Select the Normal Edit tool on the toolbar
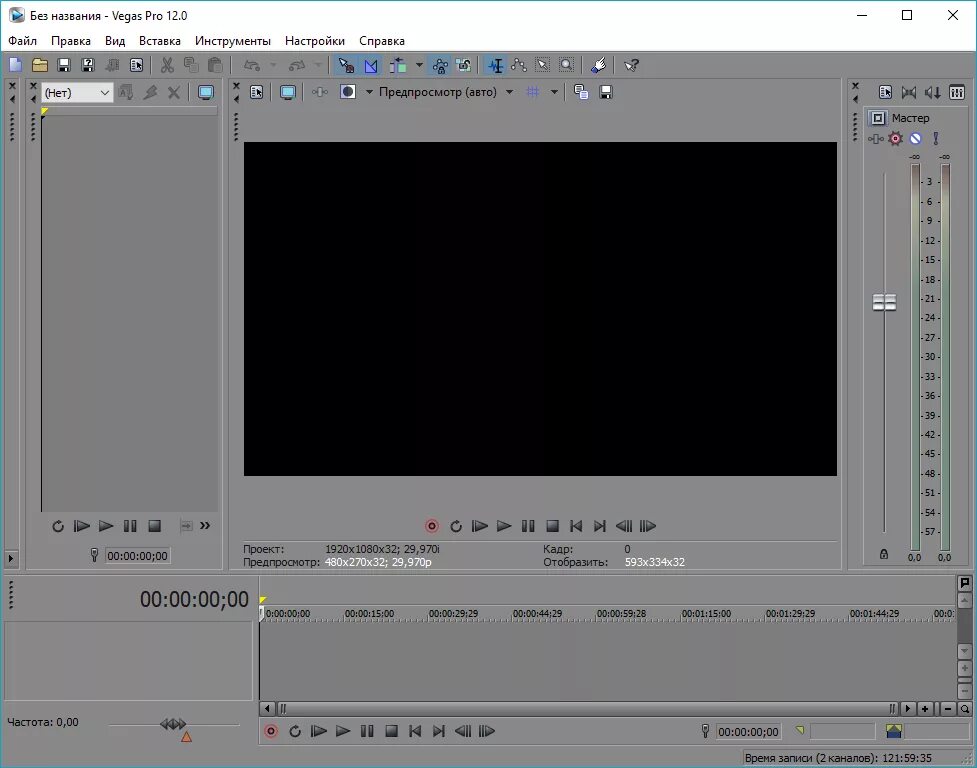The height and width of the screenshot is (768, 977). pyautogui.click(x=497, y=65)
